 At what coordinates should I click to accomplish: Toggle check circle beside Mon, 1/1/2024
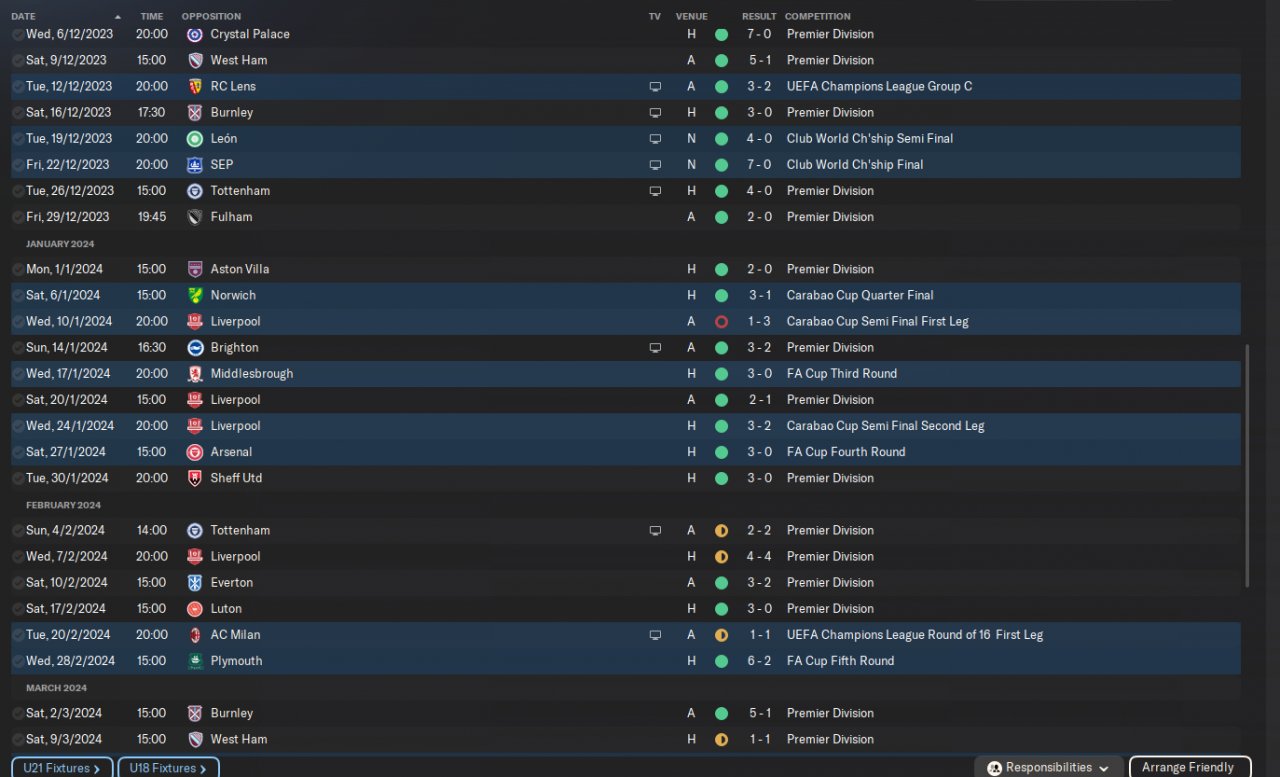[x=18, y=269]
